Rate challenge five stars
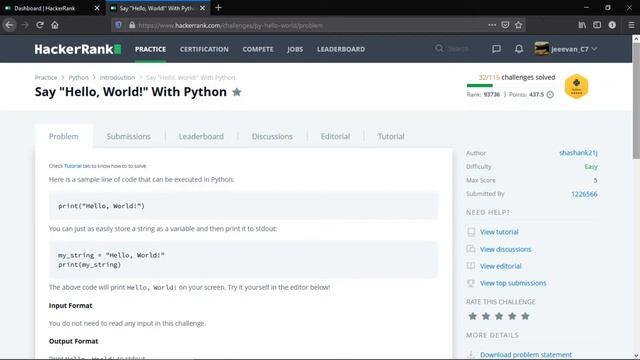This screenshot has height=360, width=640. [525, 316]
